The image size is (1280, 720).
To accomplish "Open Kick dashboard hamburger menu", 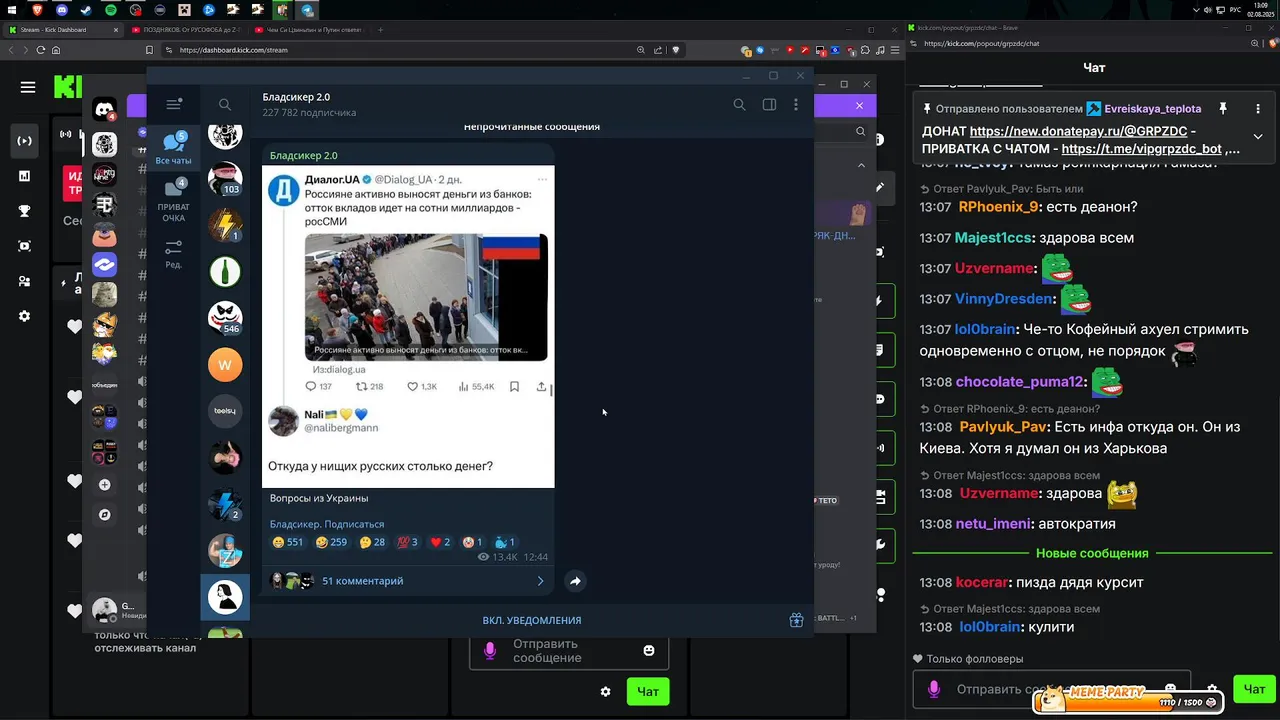I will point(28,87).
